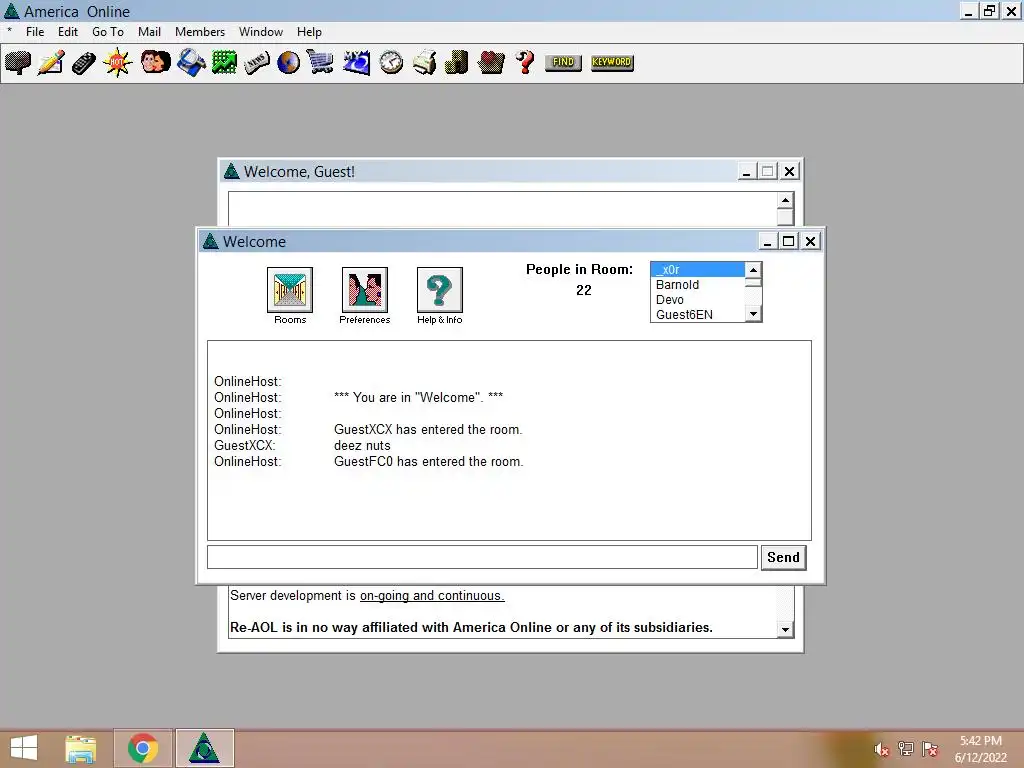The height and width of the screenshot is (768, 1024).
Task: Click the red question mark help icon
Action: pos(525,63)
